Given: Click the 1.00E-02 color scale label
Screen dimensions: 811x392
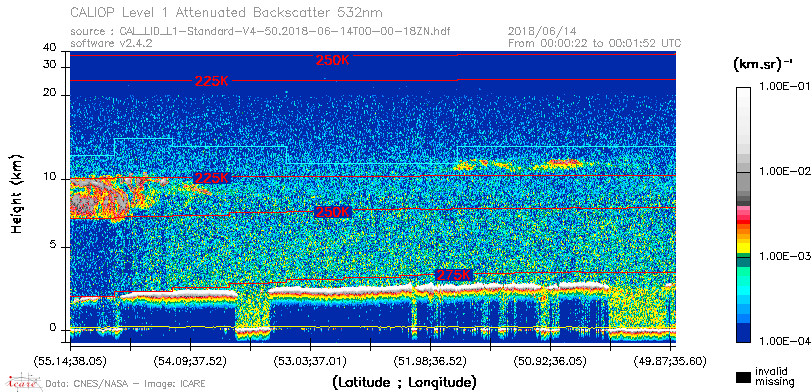Looking at the screenshot, I should [x=782, y=172].
